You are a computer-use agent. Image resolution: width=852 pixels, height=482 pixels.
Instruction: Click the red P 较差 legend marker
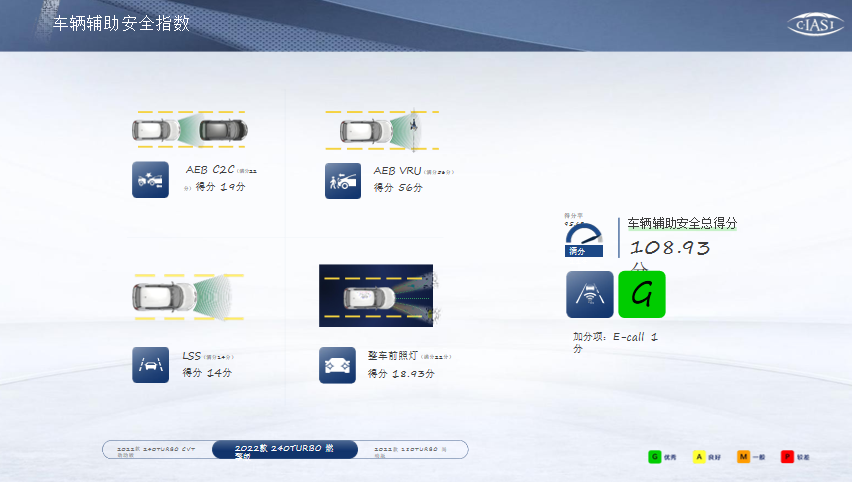[x=788, y=457]
